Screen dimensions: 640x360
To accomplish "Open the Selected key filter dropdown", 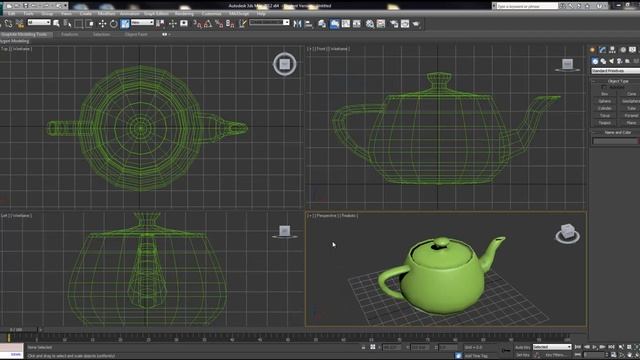I will pyautogui.click(x=552, y=347).
